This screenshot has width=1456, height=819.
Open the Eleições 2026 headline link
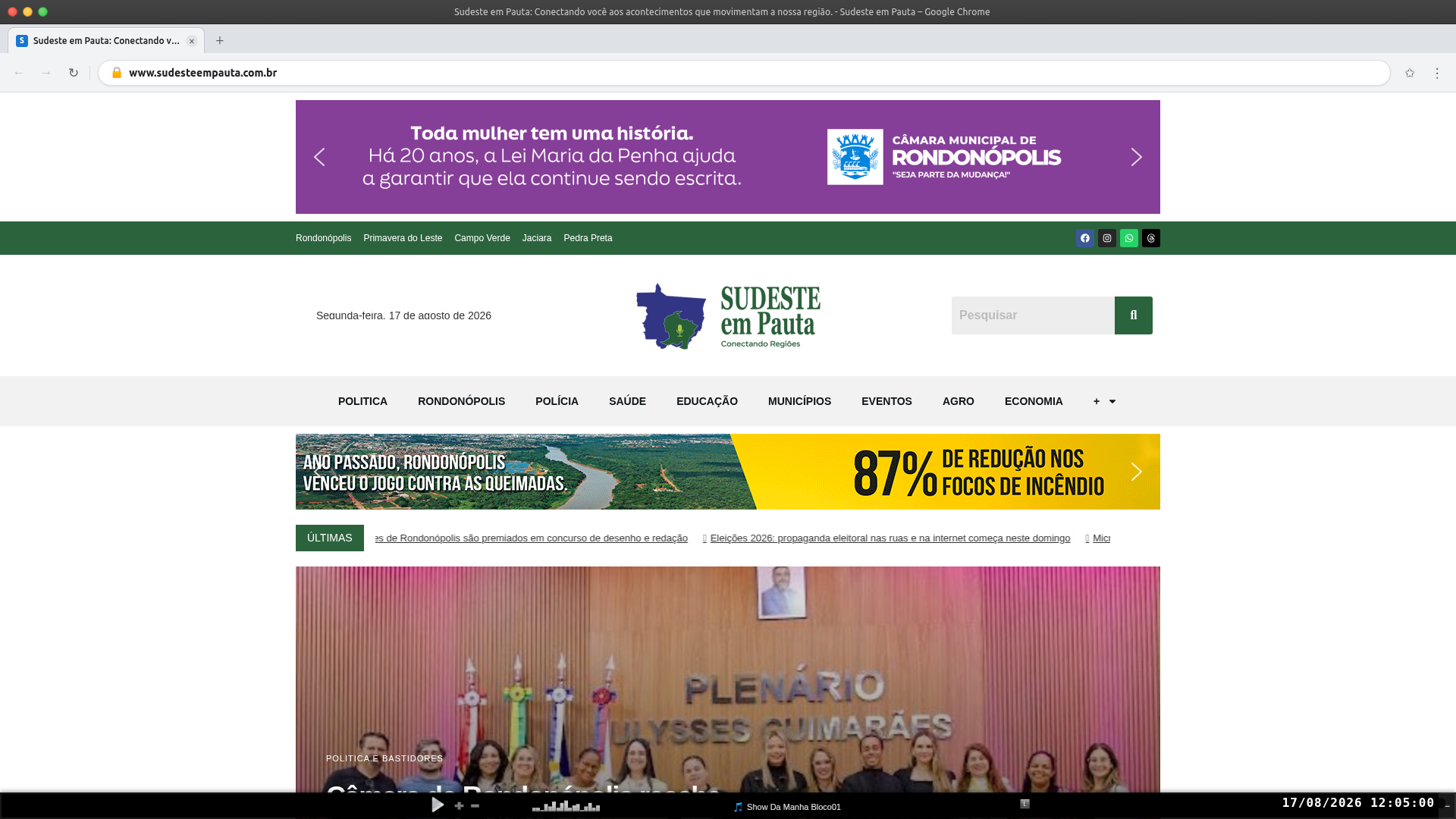[x=890, y=538]
